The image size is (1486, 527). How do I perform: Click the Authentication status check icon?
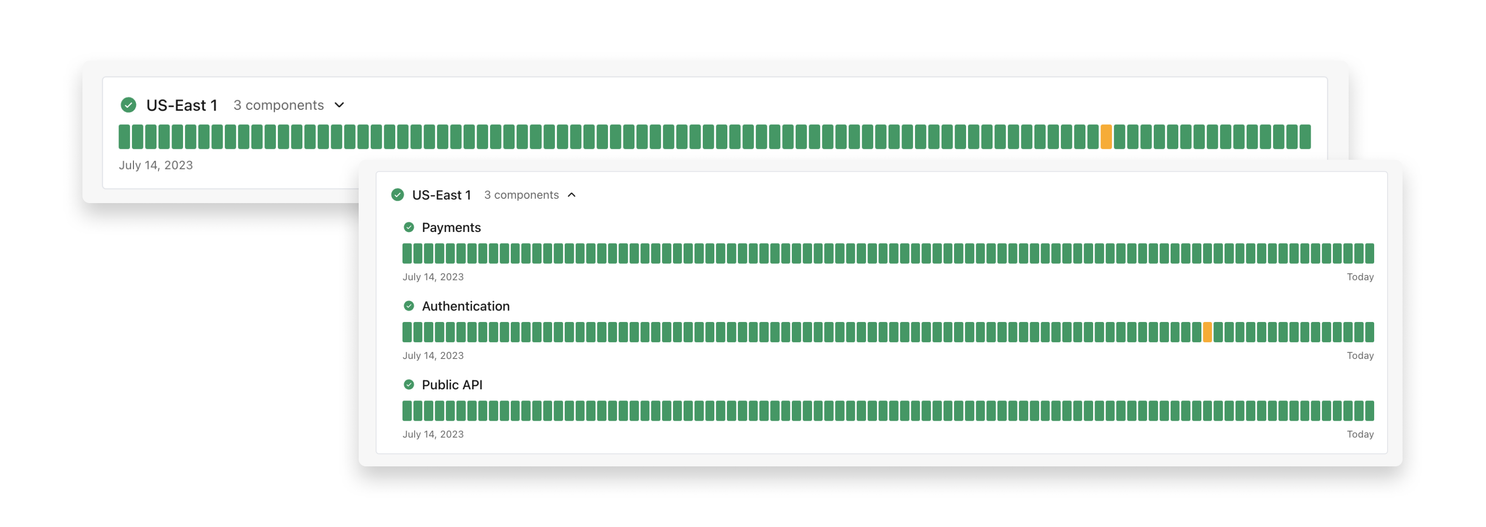point(408,306)
